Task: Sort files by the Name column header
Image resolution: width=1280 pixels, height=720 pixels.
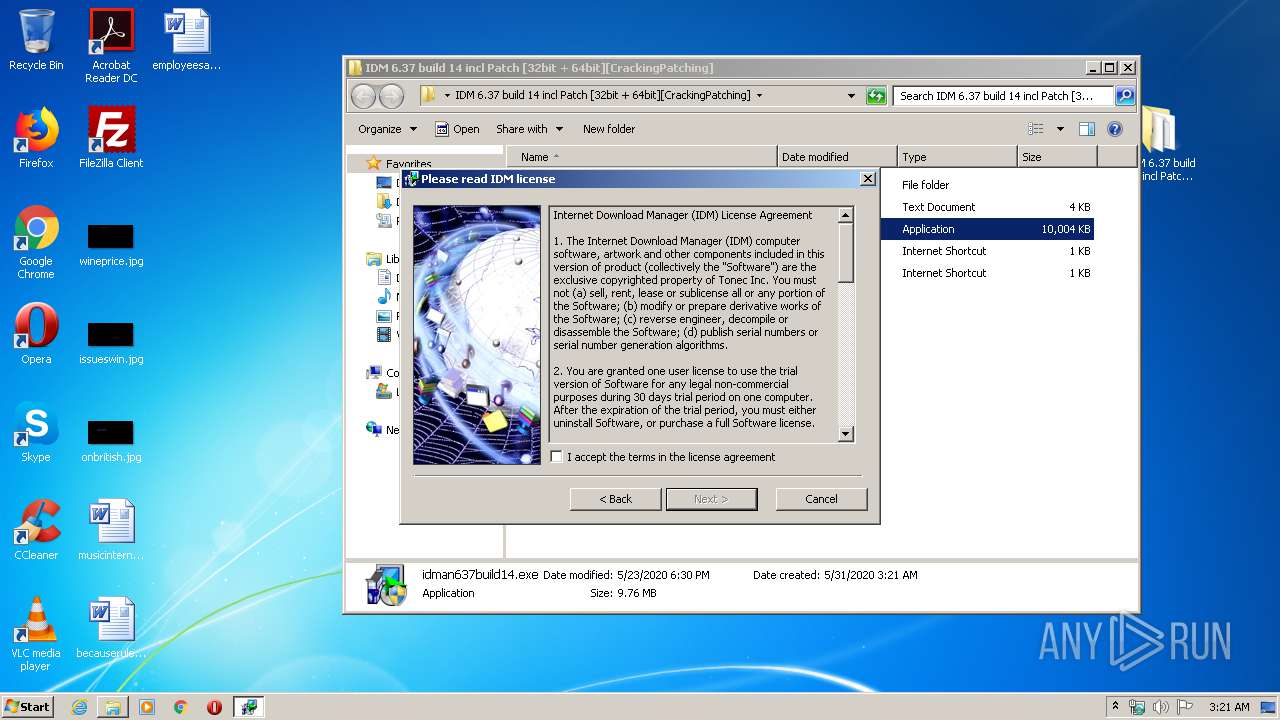Action: coord(642,157)
